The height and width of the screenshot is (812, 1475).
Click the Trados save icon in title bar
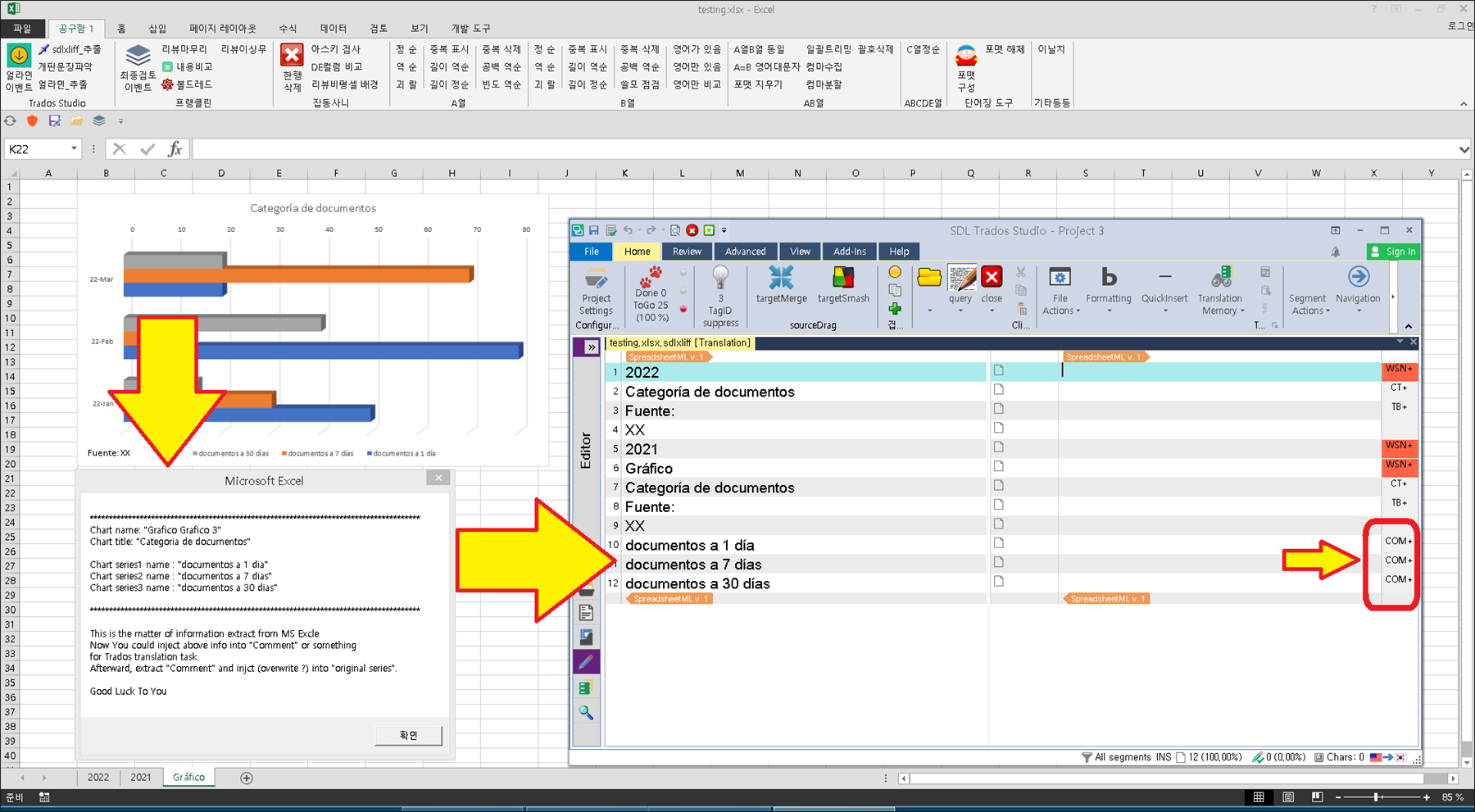tap(594, 230)
